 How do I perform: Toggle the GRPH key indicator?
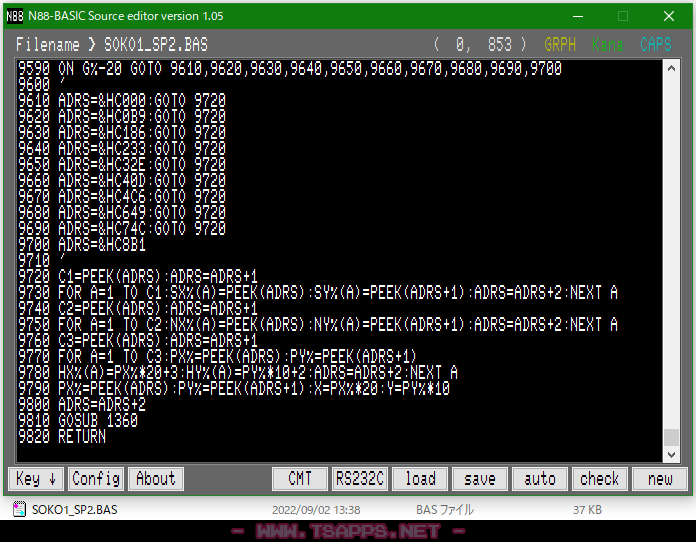click(560, 44)
